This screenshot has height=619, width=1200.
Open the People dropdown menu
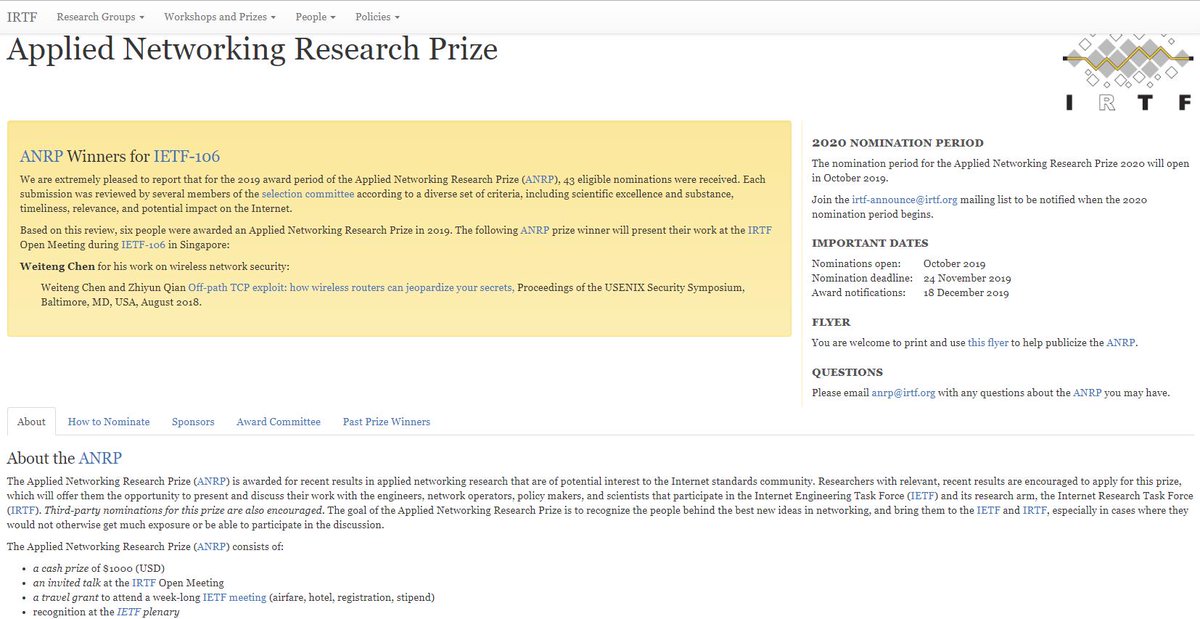point(316,17)
